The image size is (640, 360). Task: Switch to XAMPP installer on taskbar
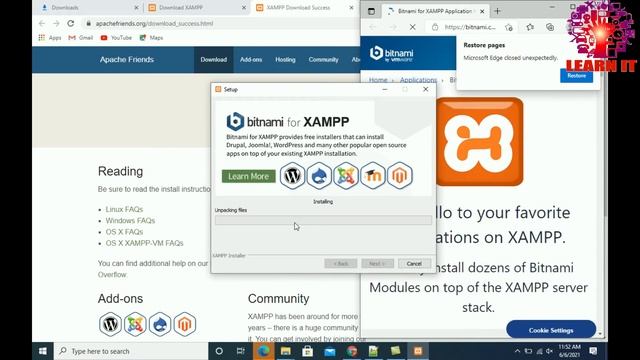(418, 351)
